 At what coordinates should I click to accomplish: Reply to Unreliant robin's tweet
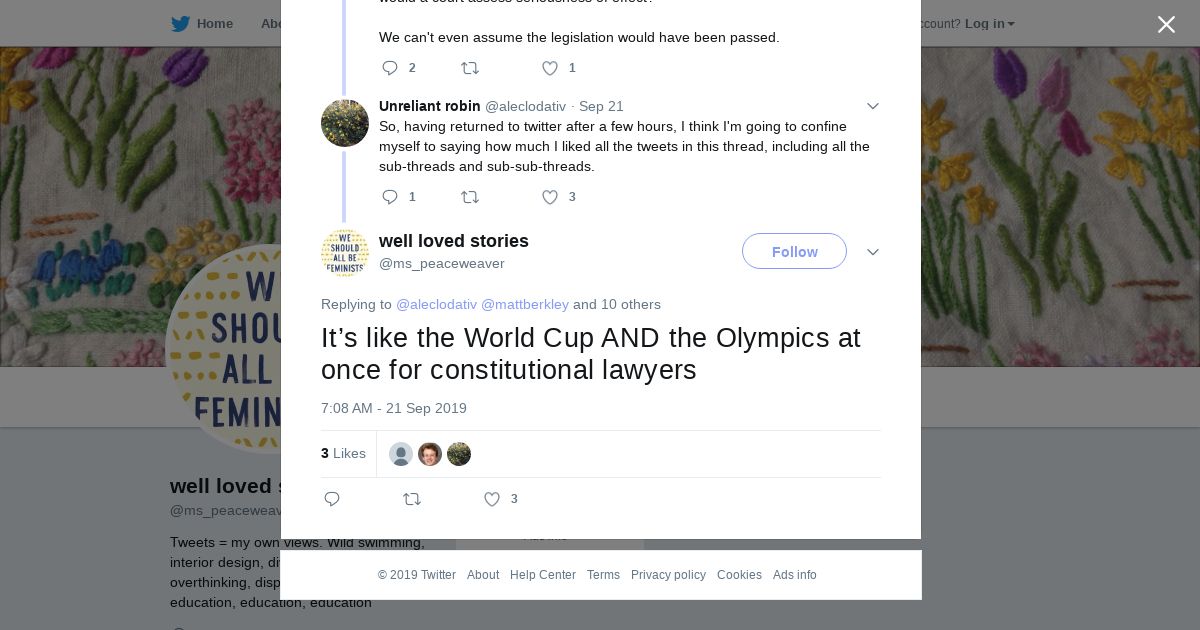390,197
